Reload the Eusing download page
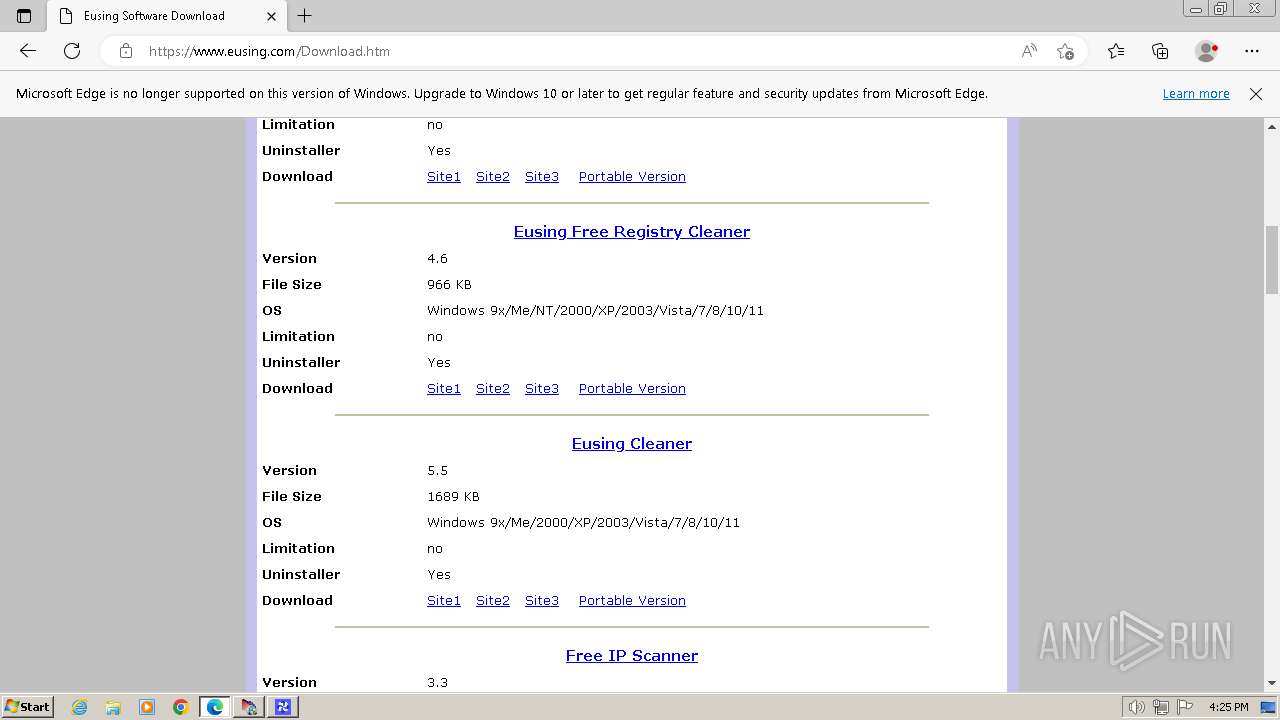This screenshot has width=1280, height=720. coord(72,51)
